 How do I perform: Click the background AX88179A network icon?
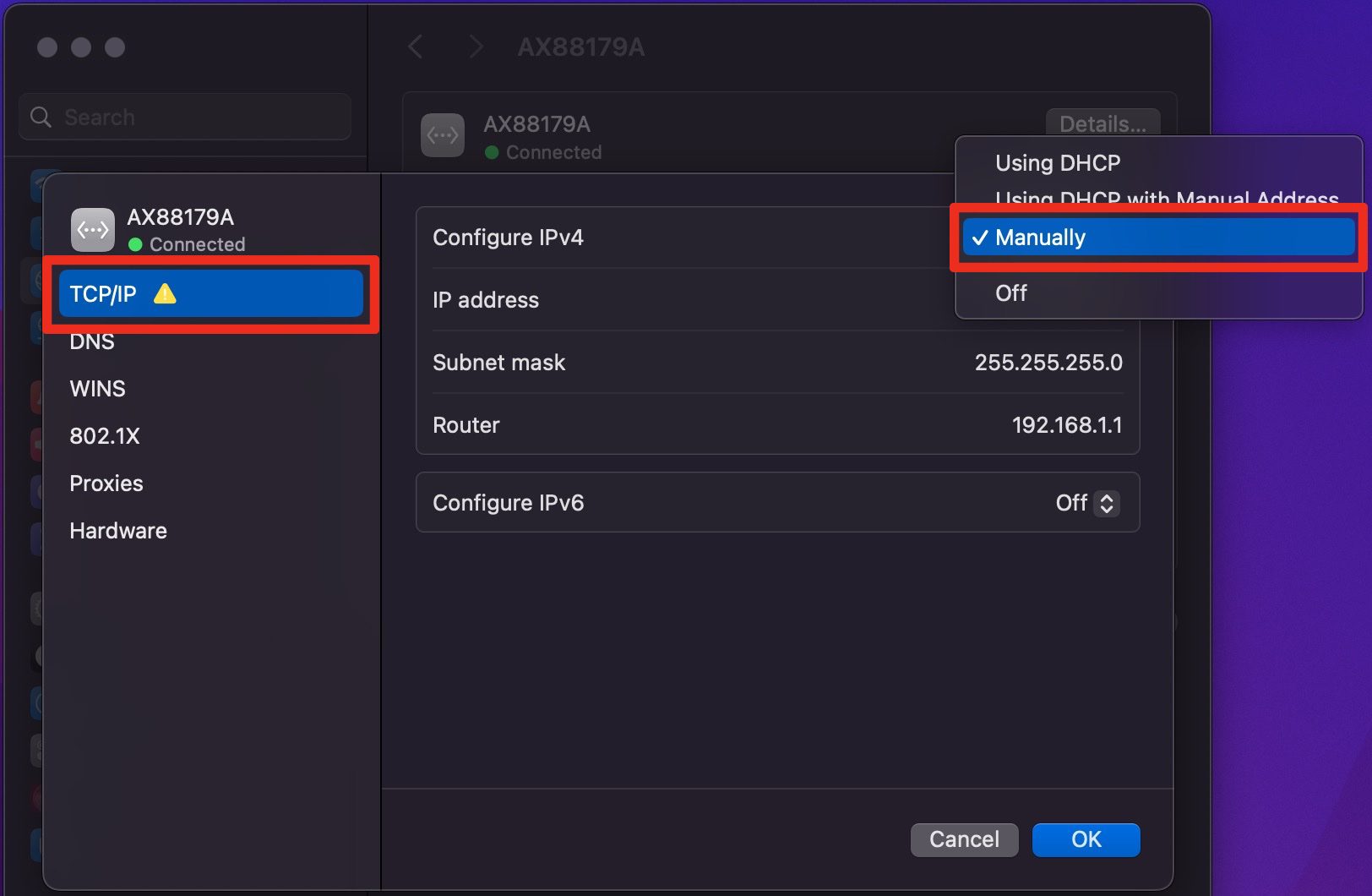click(443, 135)
